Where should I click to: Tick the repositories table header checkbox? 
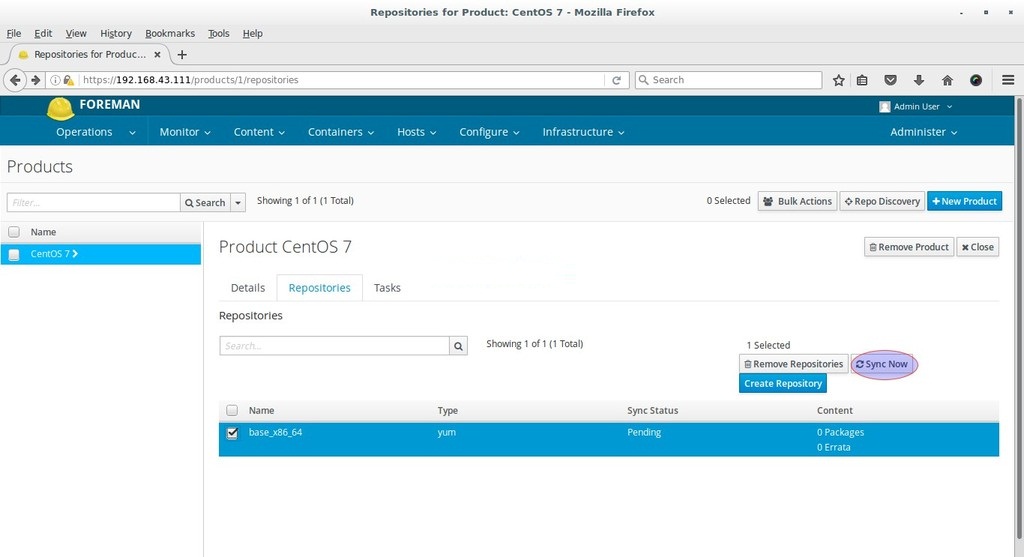(232, 410)
